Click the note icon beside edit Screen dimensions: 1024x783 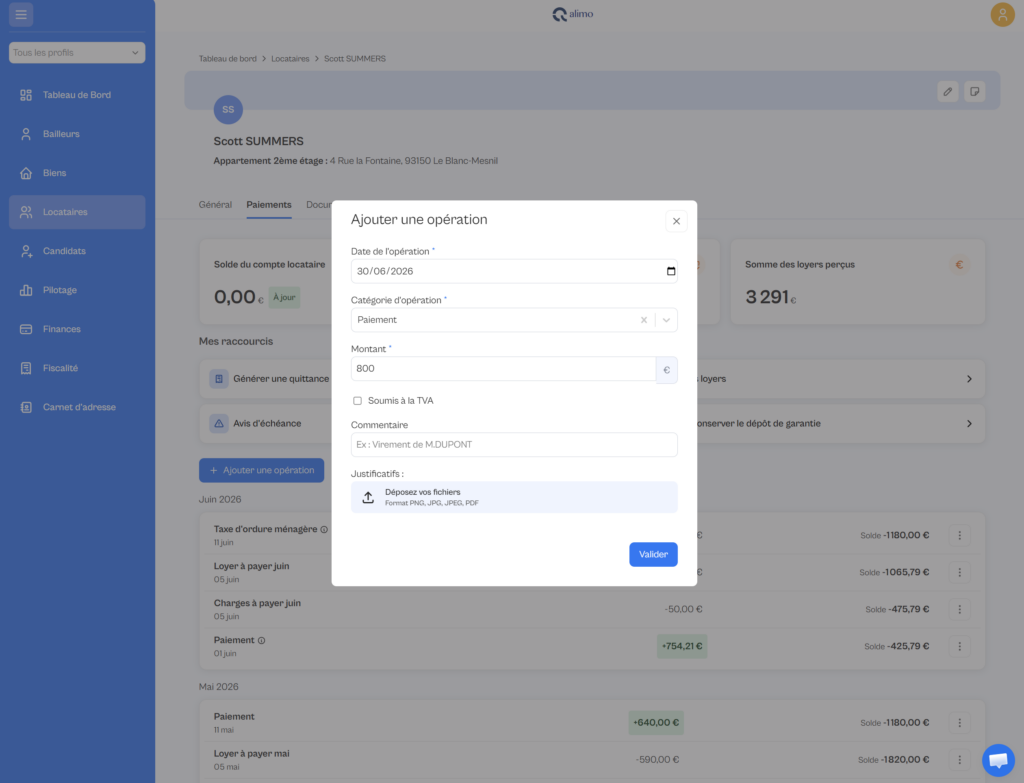974,91
